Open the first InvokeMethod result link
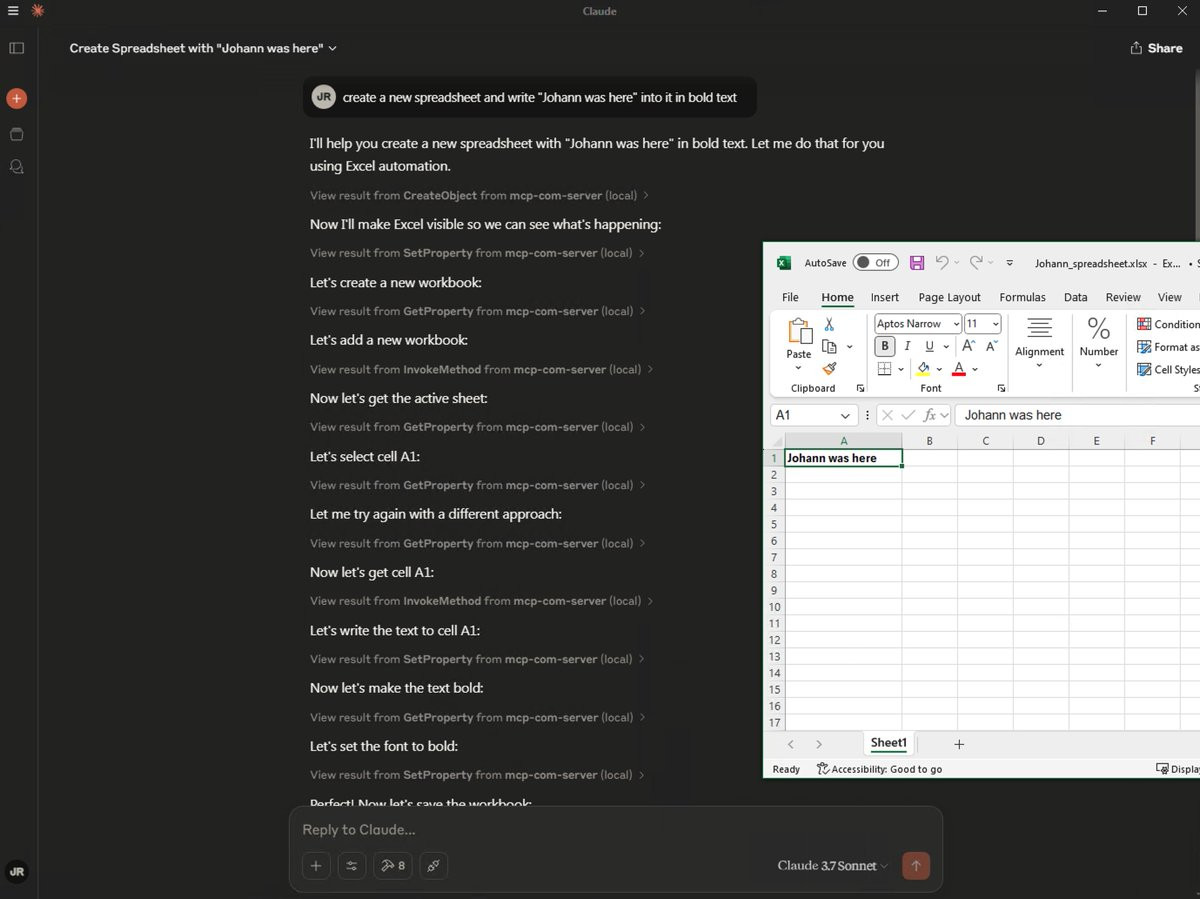 [x=482, y=369]
